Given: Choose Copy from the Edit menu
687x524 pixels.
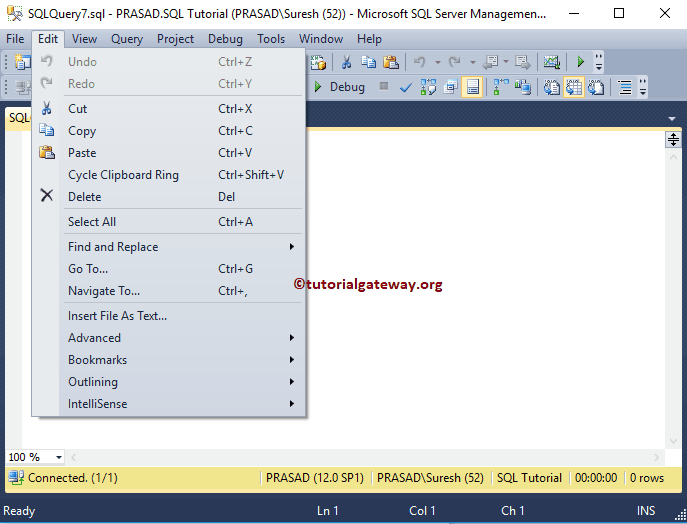Looking at the screenshot, I should point(169,131).
